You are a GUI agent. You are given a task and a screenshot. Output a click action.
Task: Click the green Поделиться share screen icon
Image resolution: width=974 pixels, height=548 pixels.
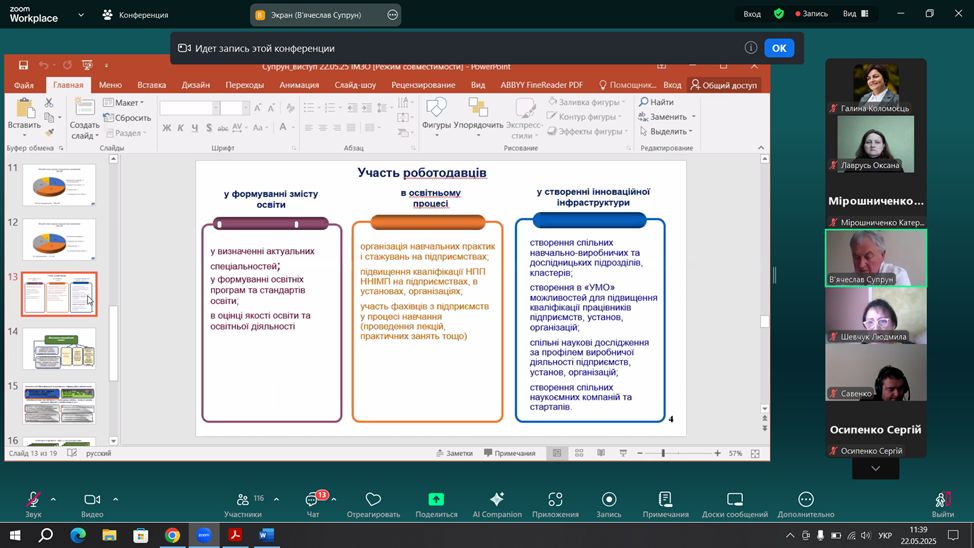[436, 500]
